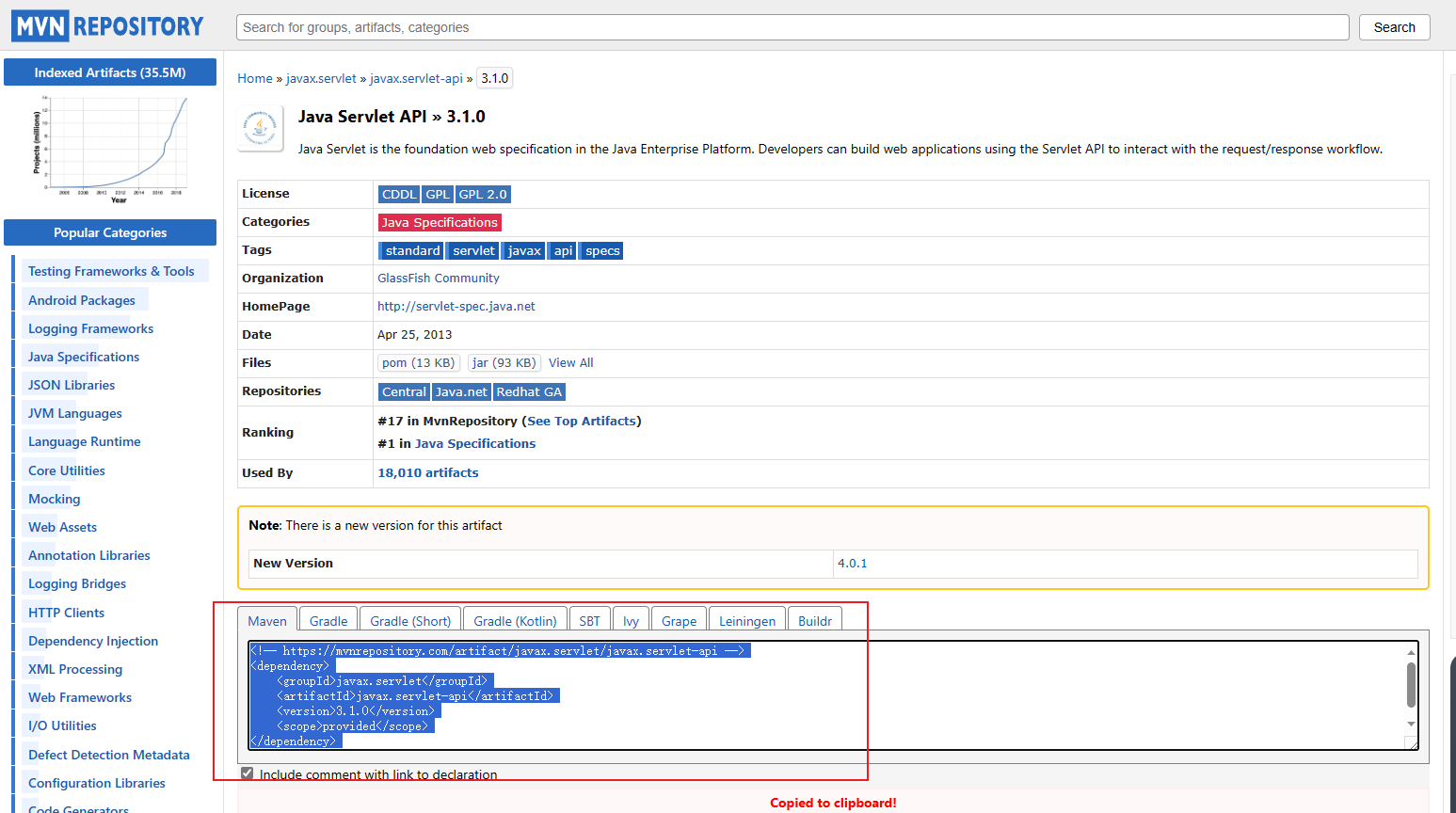Open Language Runtime category

[x=84, y=441]
